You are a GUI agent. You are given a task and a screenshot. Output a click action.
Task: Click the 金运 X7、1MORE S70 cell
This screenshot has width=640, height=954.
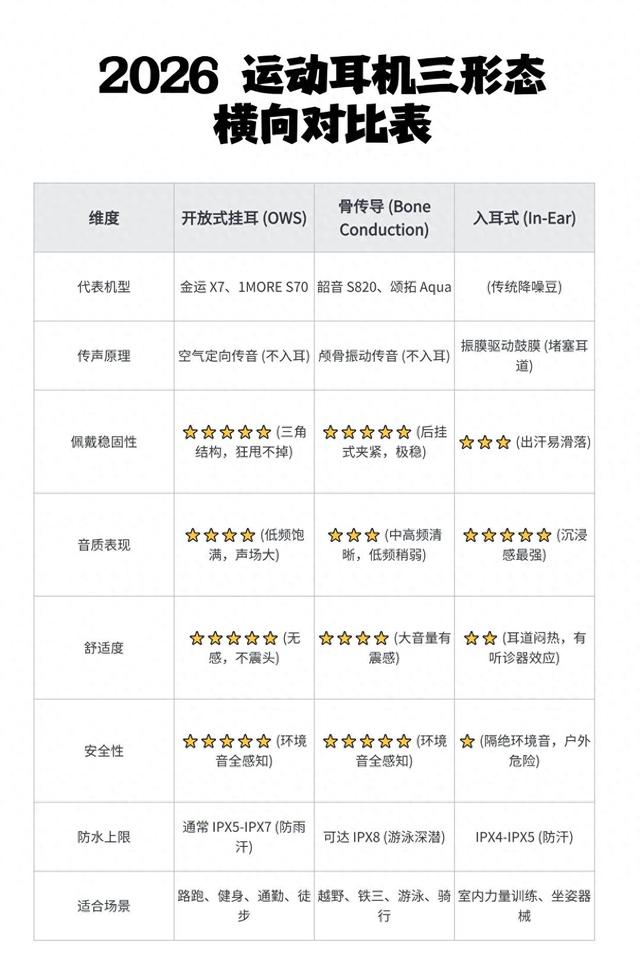pyautogui.click(x=244, y=287)
